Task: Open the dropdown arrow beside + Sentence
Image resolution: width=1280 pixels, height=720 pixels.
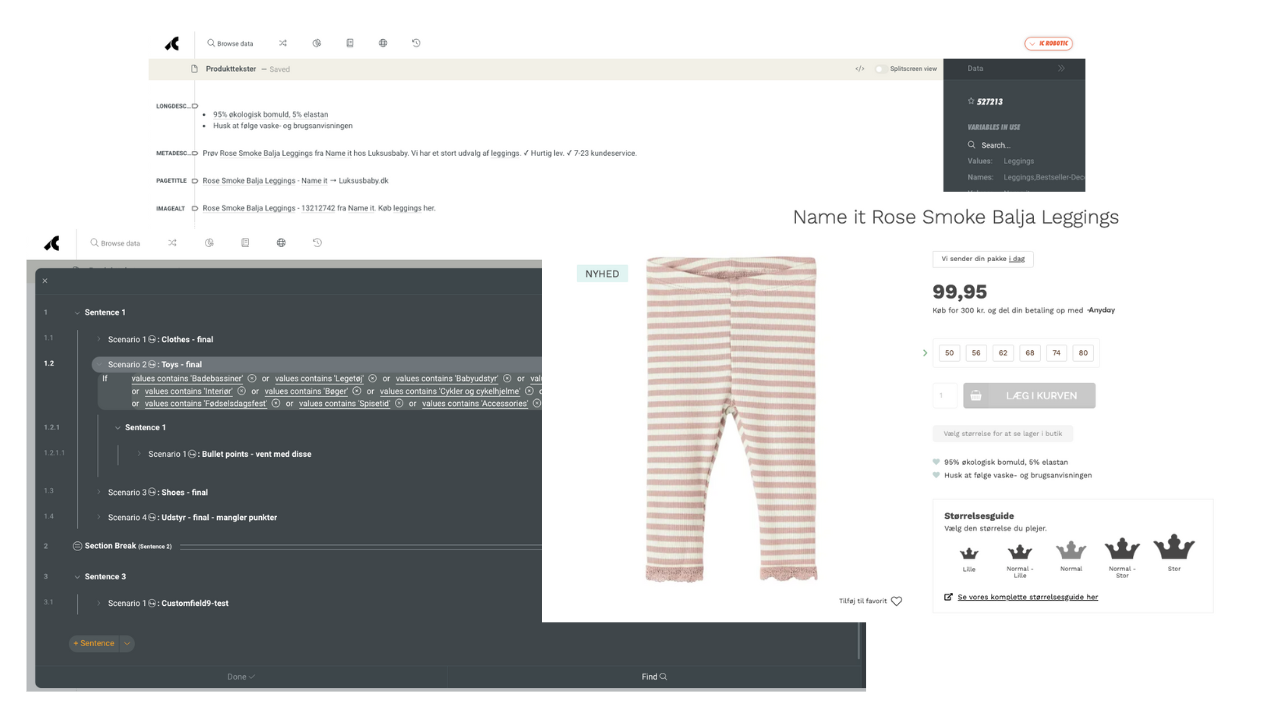Action: click(127, 644)
